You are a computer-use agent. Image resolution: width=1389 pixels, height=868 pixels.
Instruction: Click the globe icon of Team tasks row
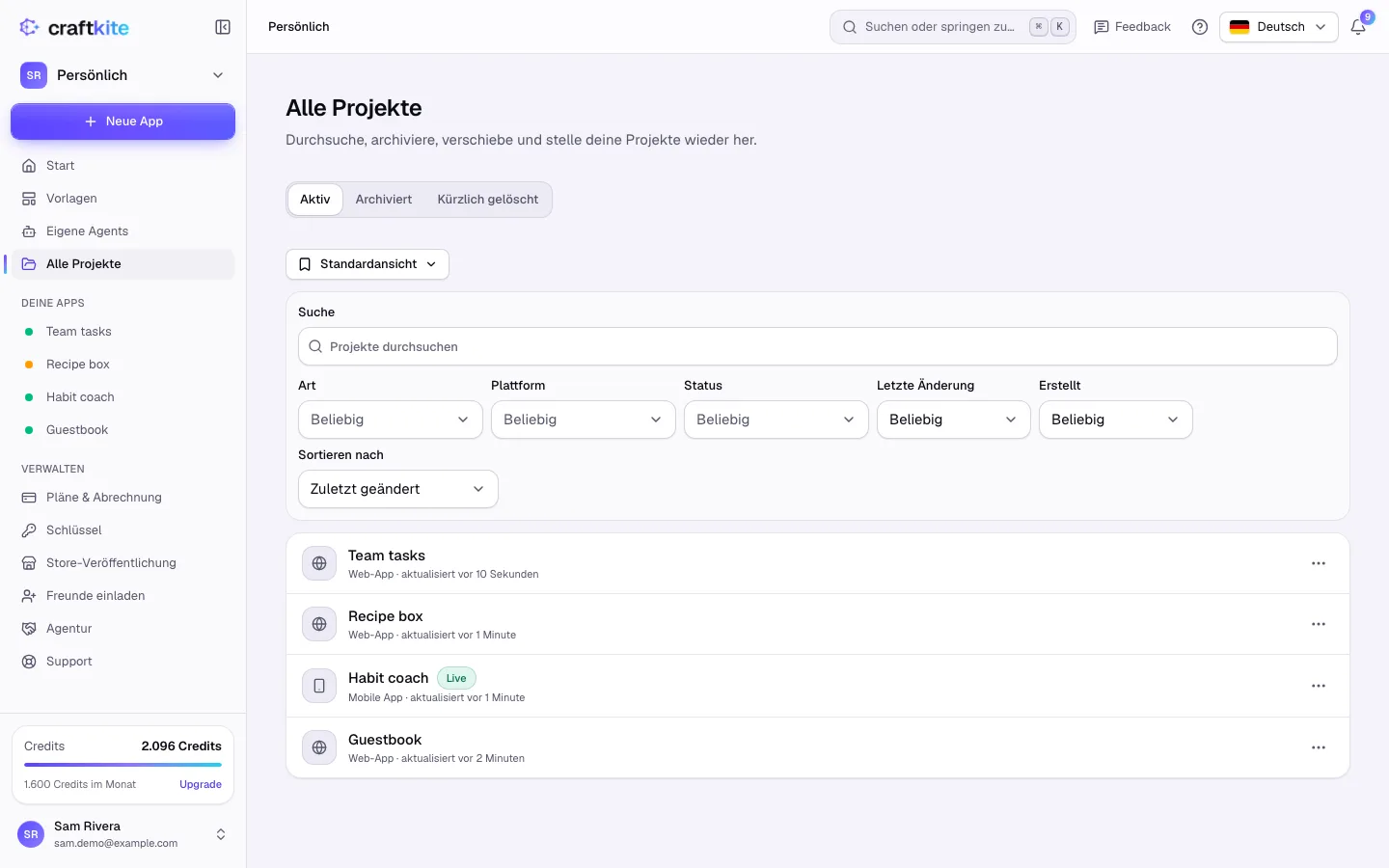(x=319, y=563)
